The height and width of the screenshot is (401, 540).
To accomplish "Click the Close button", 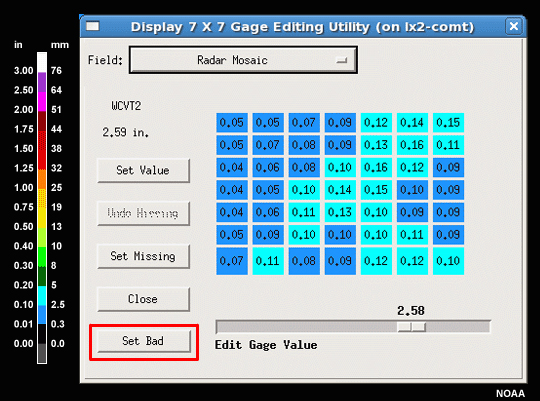I will pyautogui.click(x=143, y=299).
